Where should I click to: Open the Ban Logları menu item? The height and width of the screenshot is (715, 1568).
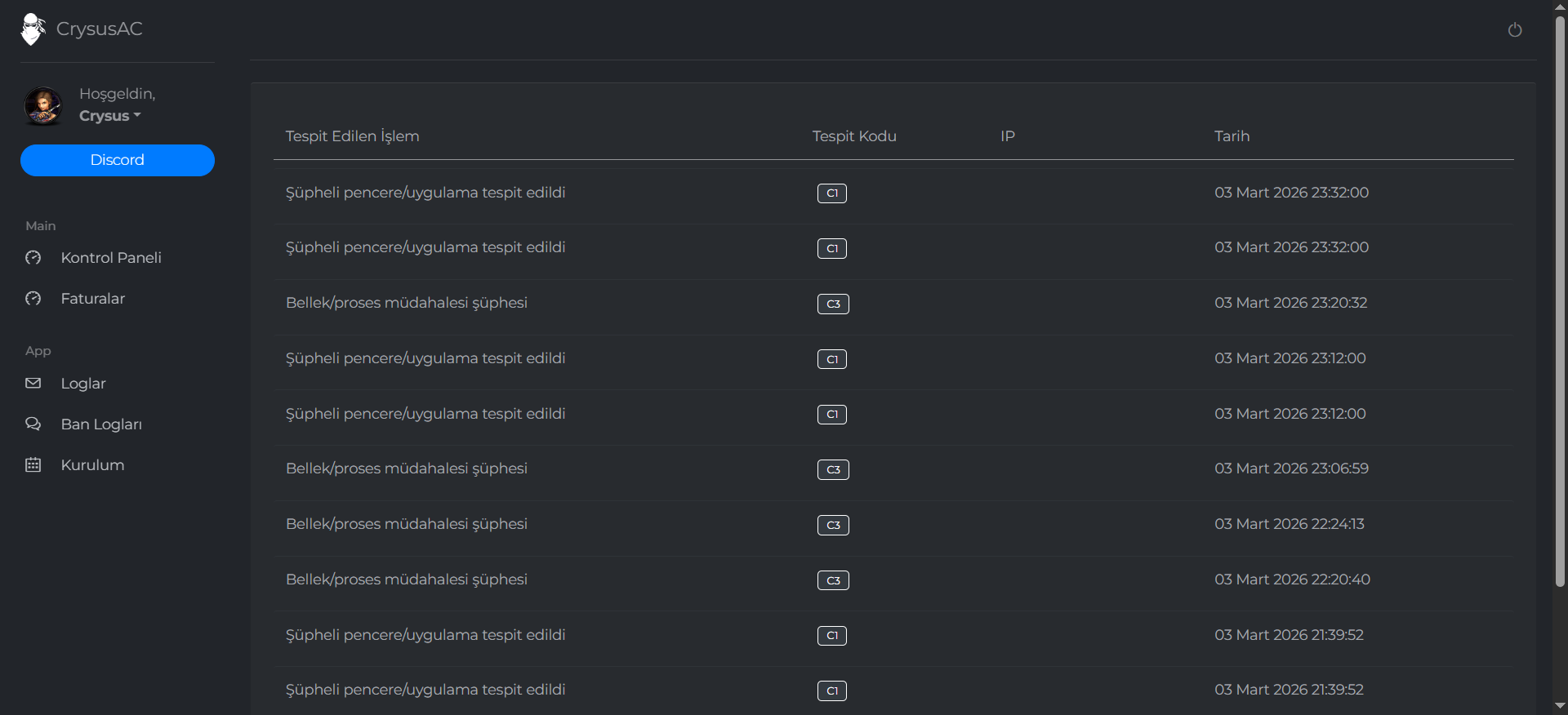101,424
